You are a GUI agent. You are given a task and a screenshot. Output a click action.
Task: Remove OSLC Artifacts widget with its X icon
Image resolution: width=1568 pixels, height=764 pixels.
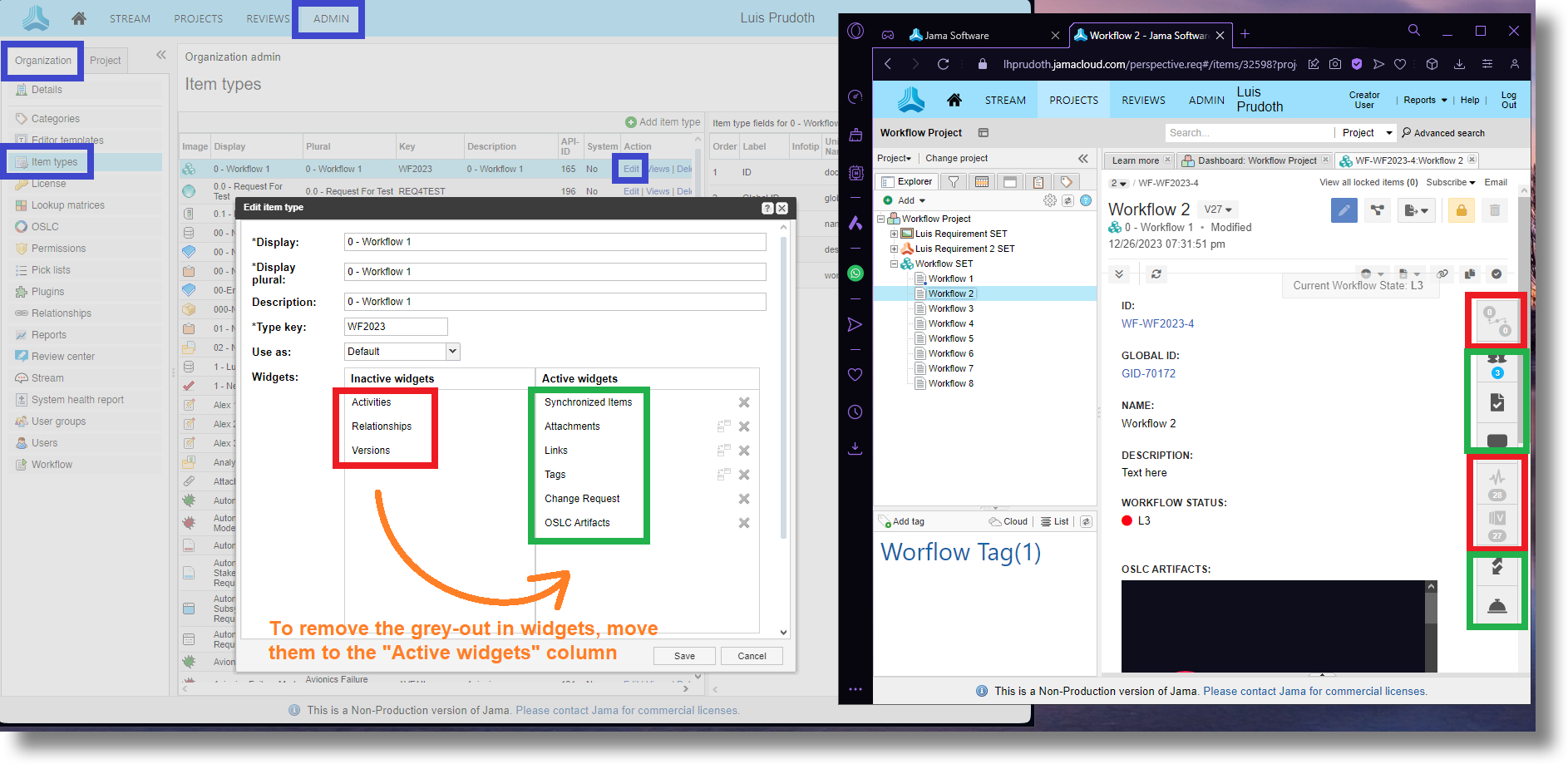click(x=744, y=523)
